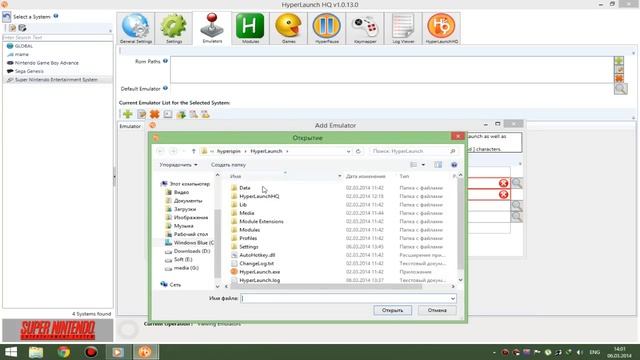This screenshot has width=640, height=360.
Task: Select the HyperLaunchHQ folder
Action: click(x=259, y=196)
